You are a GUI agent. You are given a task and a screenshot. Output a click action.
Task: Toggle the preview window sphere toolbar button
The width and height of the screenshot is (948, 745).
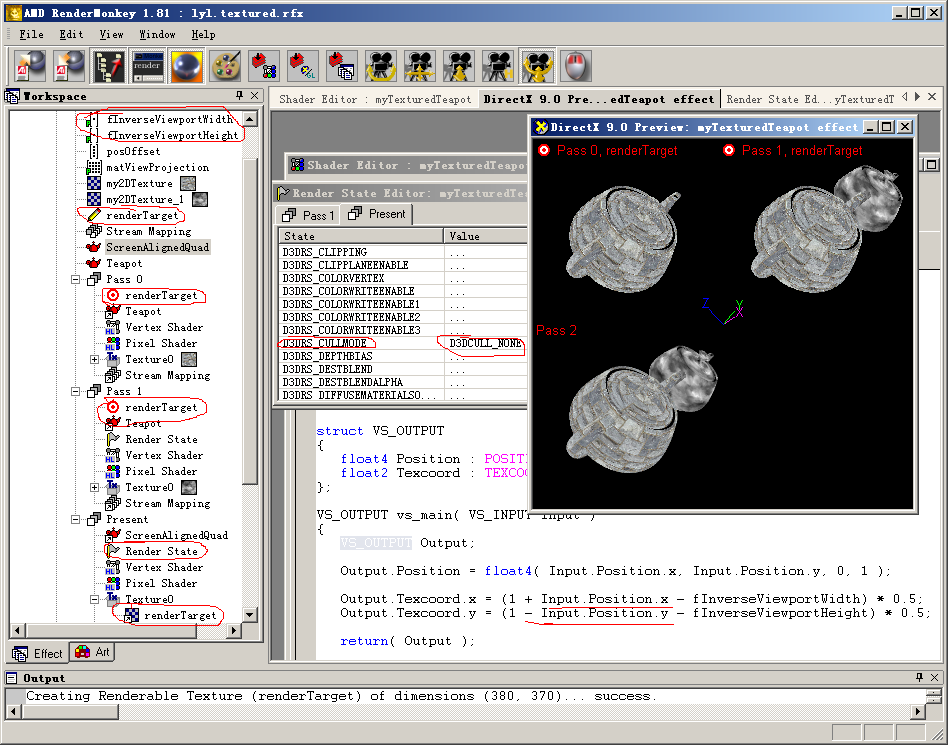[186, 66]
